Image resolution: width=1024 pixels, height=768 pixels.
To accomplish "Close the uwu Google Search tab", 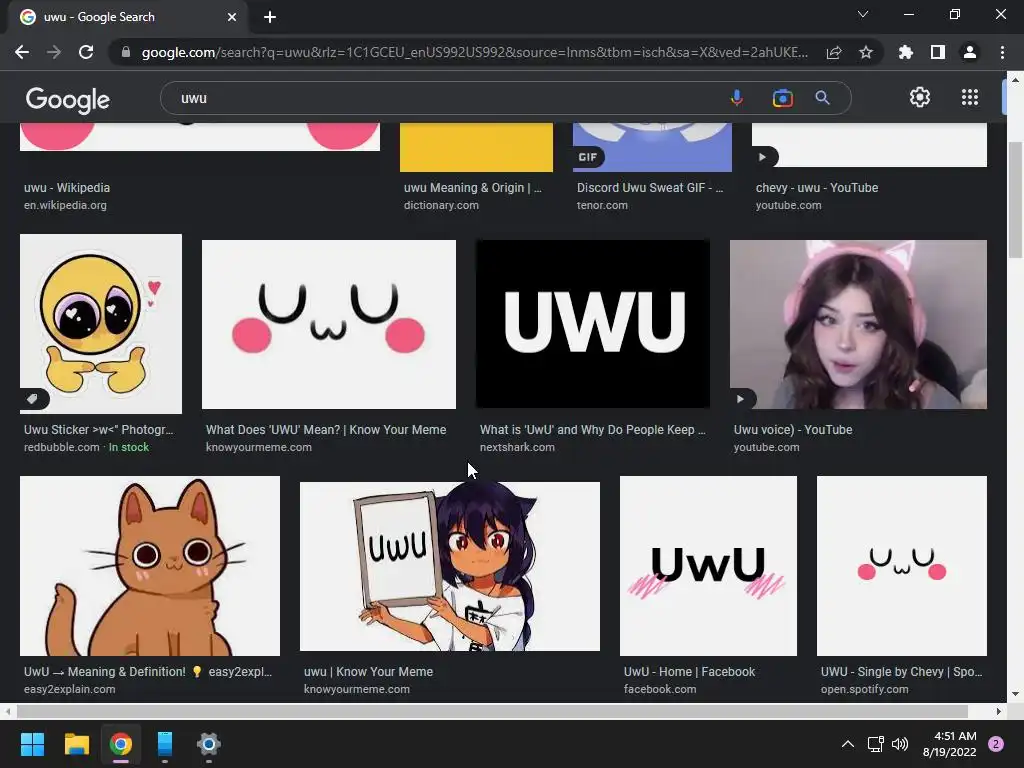I will click(232, 17).
